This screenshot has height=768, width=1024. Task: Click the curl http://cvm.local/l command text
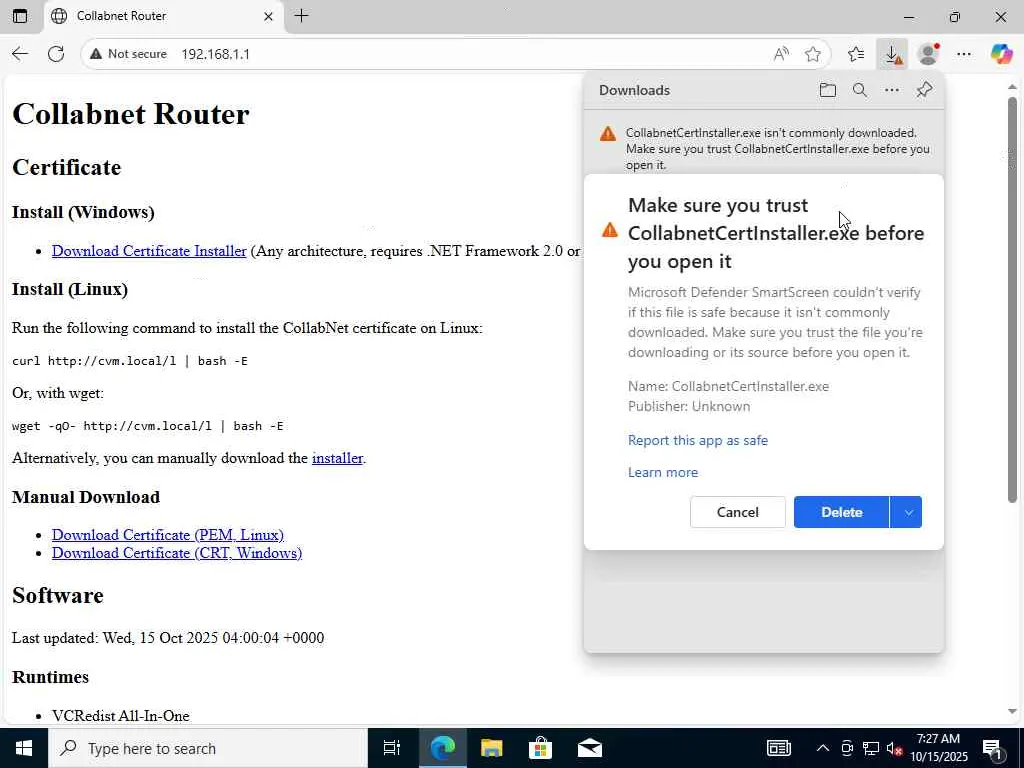(x=129, y=360)
